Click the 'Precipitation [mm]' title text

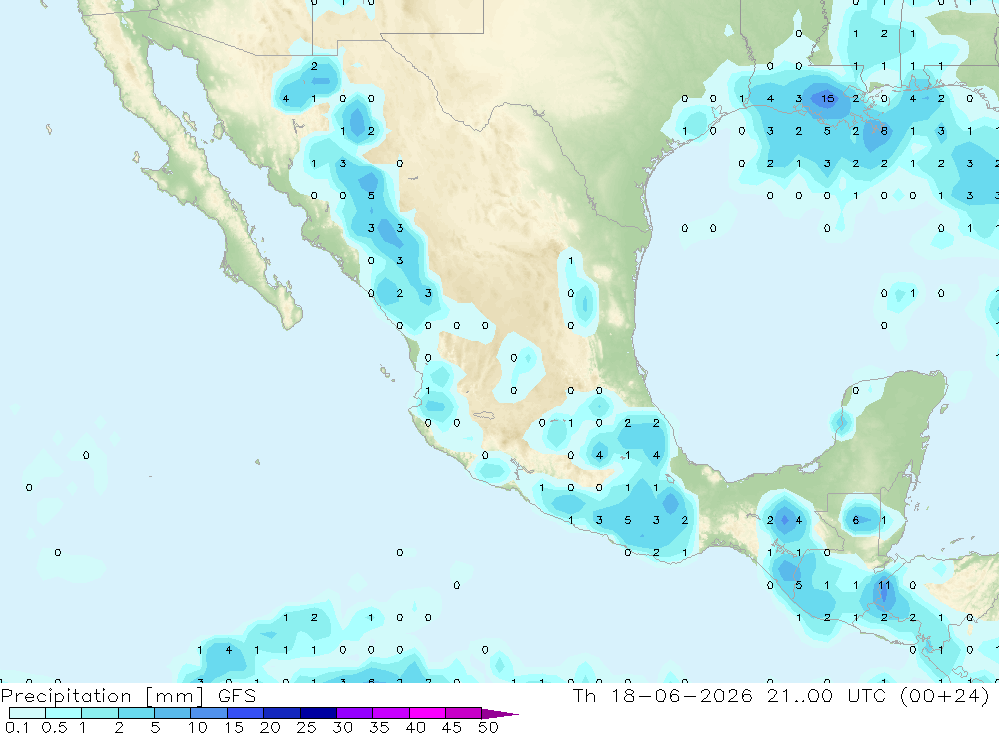pos(102,696)
